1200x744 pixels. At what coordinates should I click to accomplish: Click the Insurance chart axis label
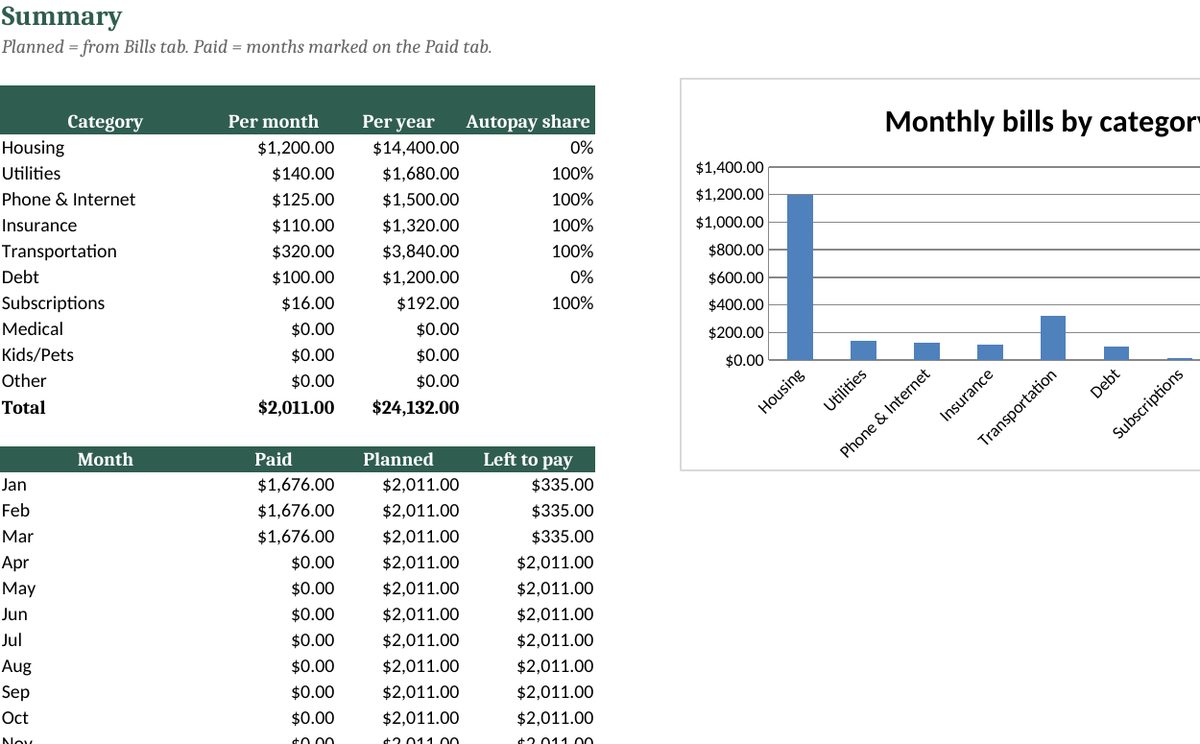pos(967,396)
